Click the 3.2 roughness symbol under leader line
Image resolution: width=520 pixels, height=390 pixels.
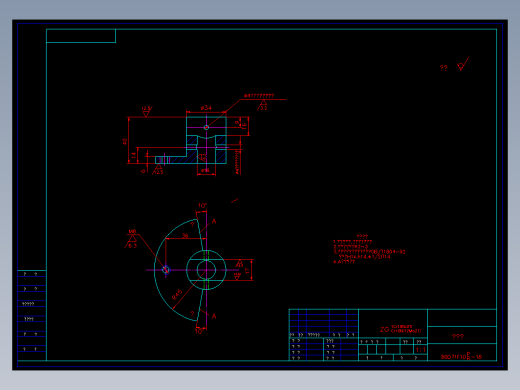pyautogui.click(x=263, y=105)
